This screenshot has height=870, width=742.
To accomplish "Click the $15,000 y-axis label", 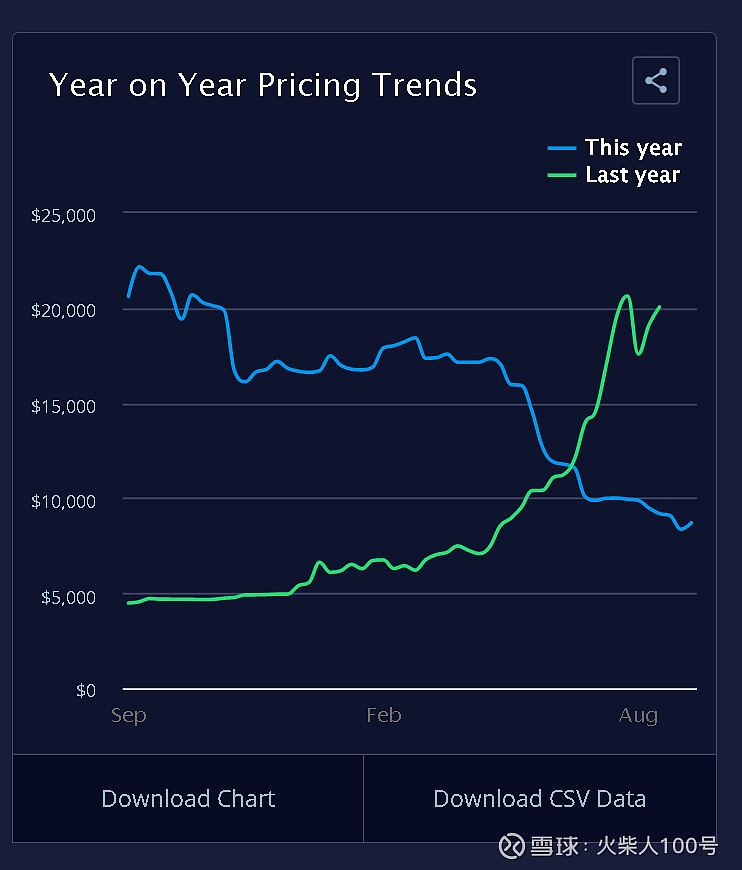I will point(63,406).
